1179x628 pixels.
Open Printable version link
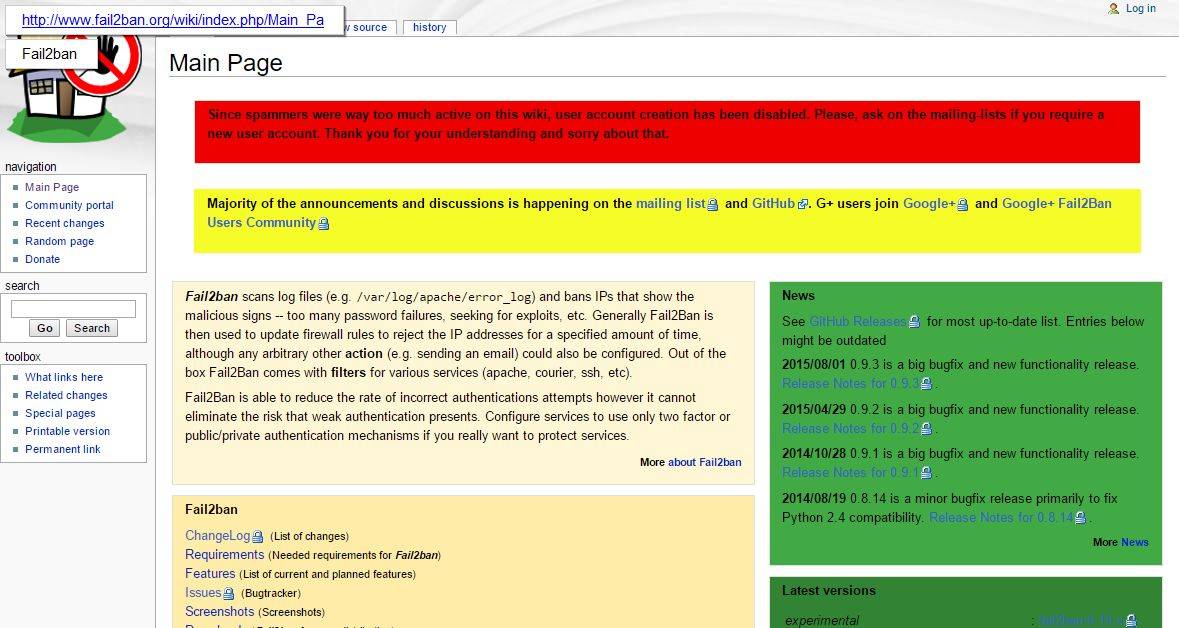(x=68, y=432)
